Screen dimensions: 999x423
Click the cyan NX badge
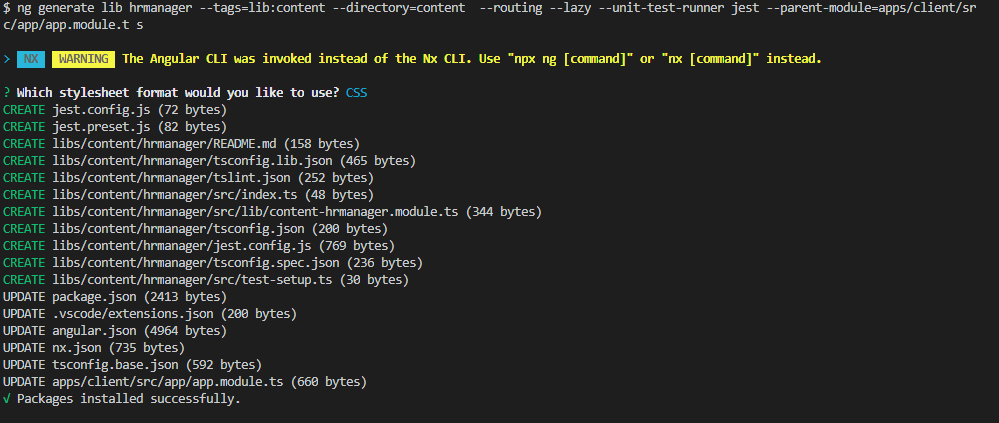click(x=32, y=59)
